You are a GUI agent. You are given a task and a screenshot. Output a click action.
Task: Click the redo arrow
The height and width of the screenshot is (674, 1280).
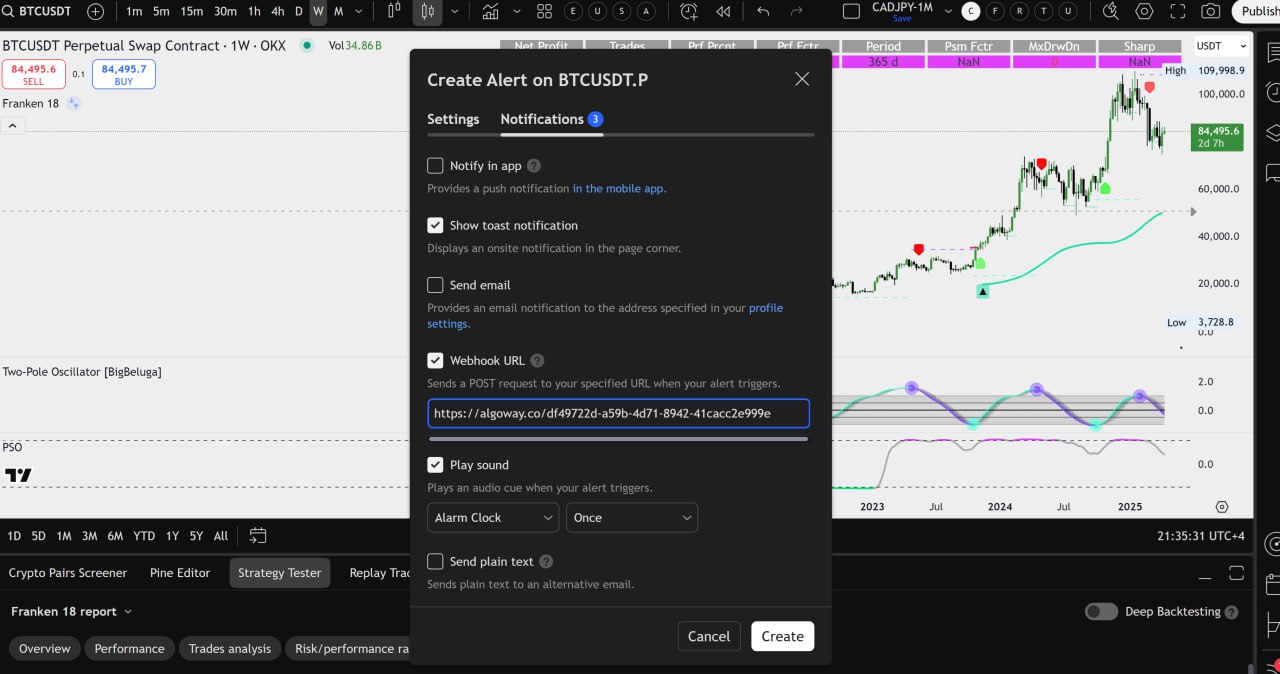(x=796, y=12)
